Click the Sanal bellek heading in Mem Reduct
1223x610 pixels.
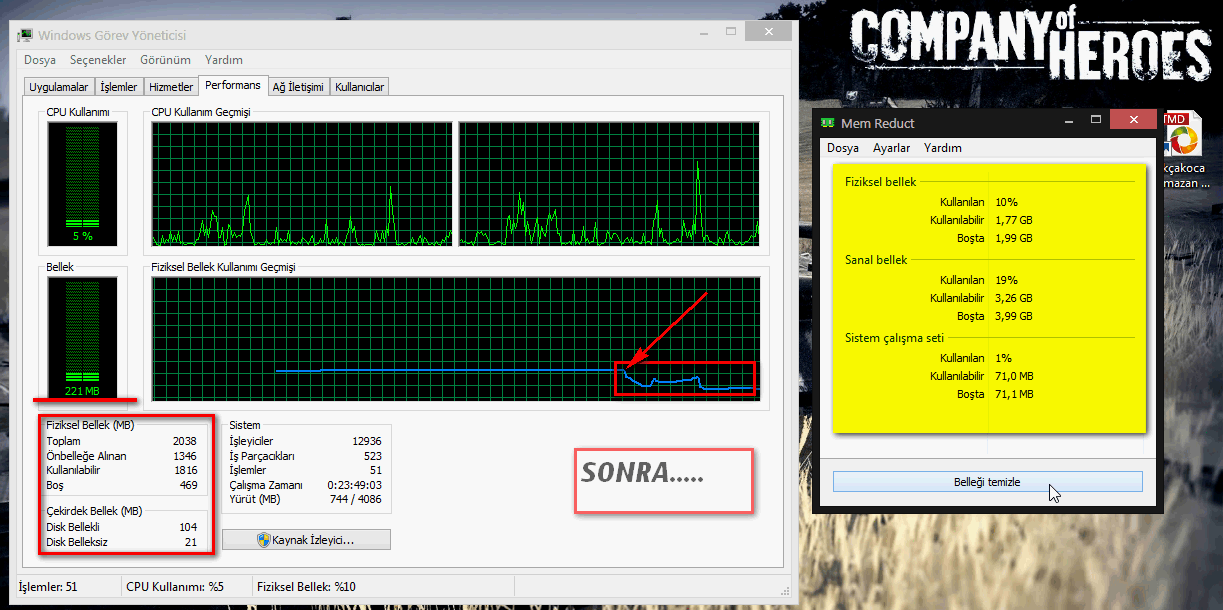876,260
